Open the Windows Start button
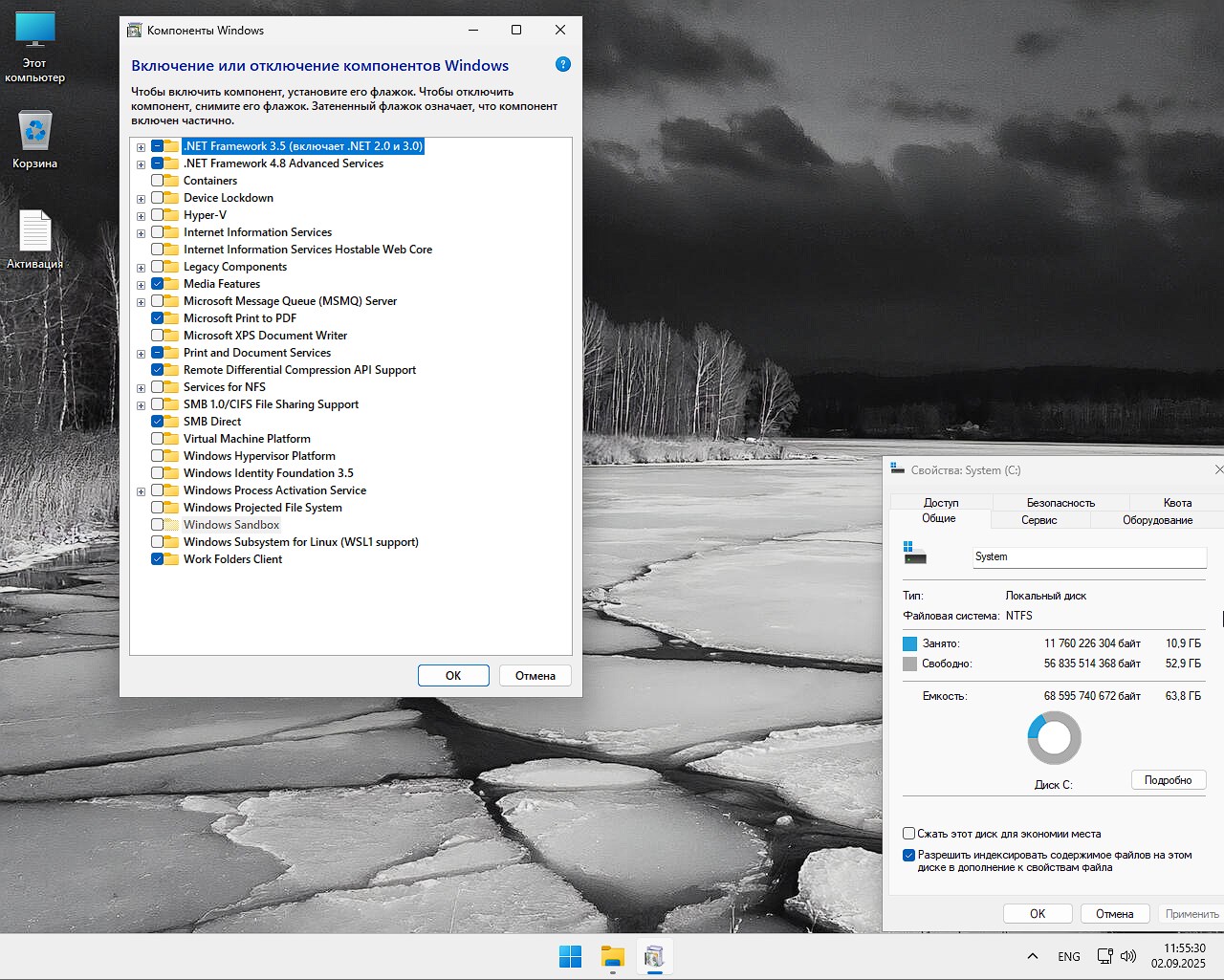 570,956
